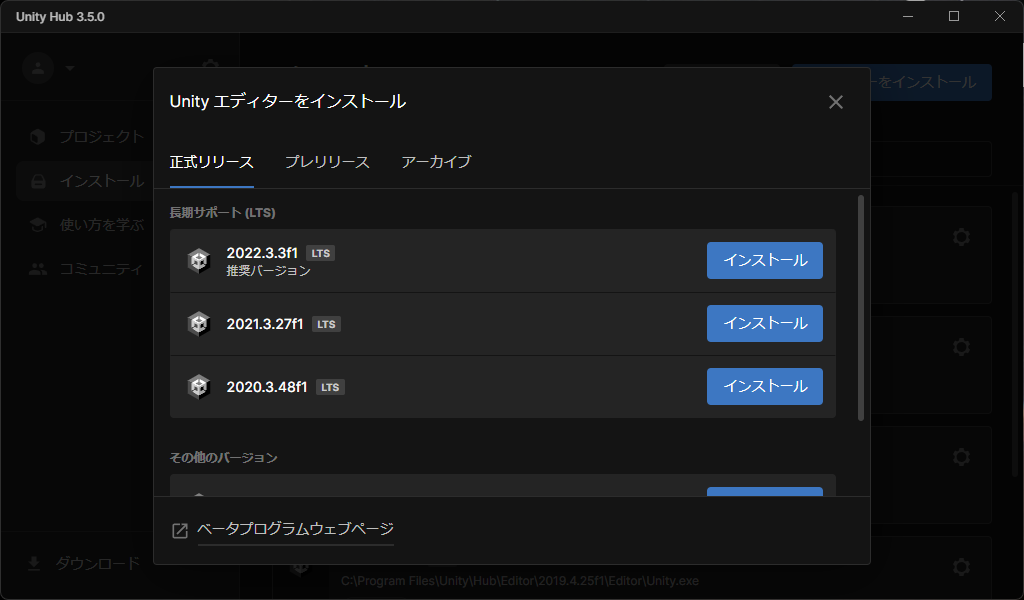Open the ベータプログラムウェブページ link
This screenshot has width=1024, height=600.
coord(295,529)
